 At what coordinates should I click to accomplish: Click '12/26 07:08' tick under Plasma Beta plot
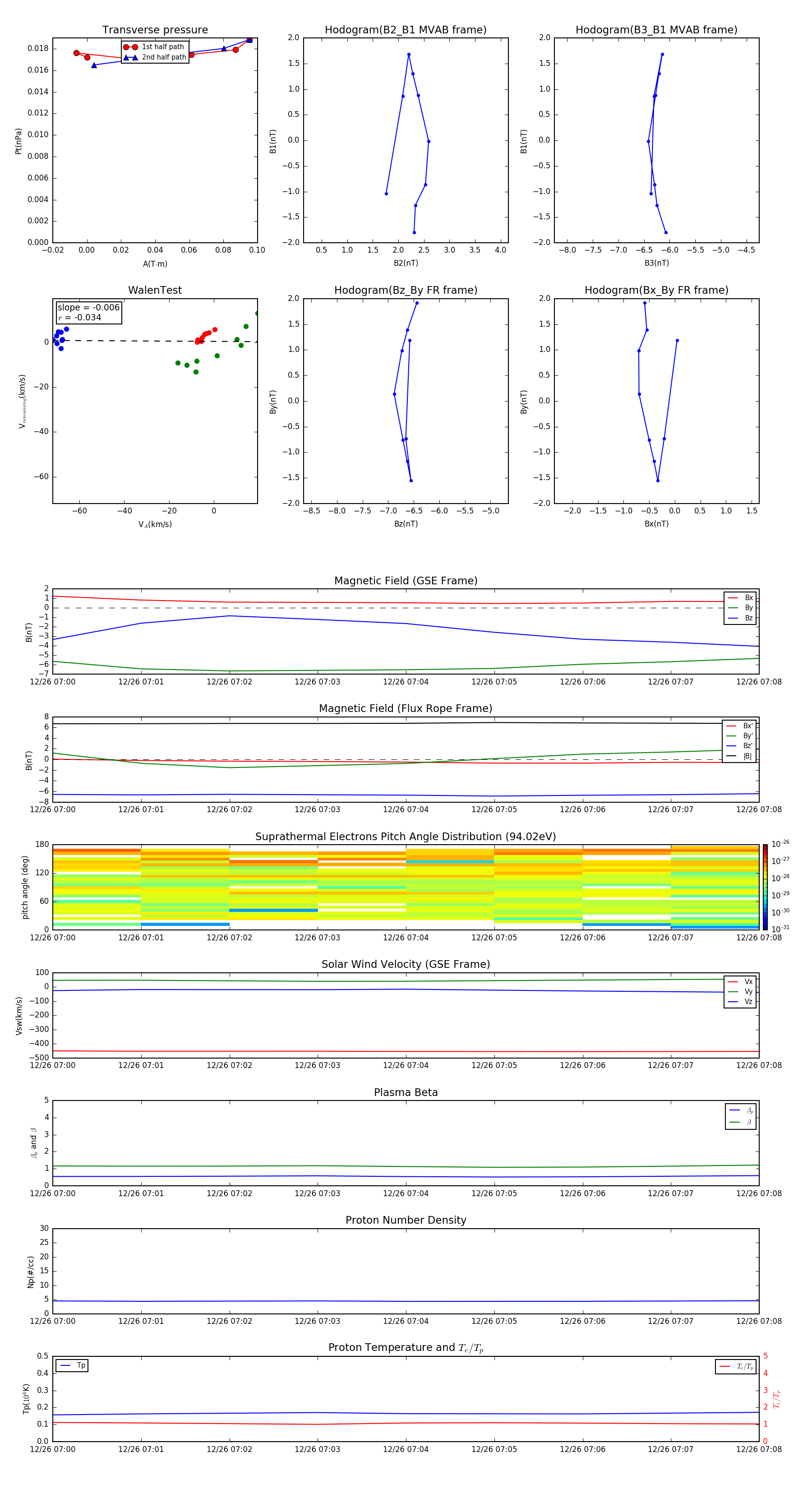coord(759,1193)
